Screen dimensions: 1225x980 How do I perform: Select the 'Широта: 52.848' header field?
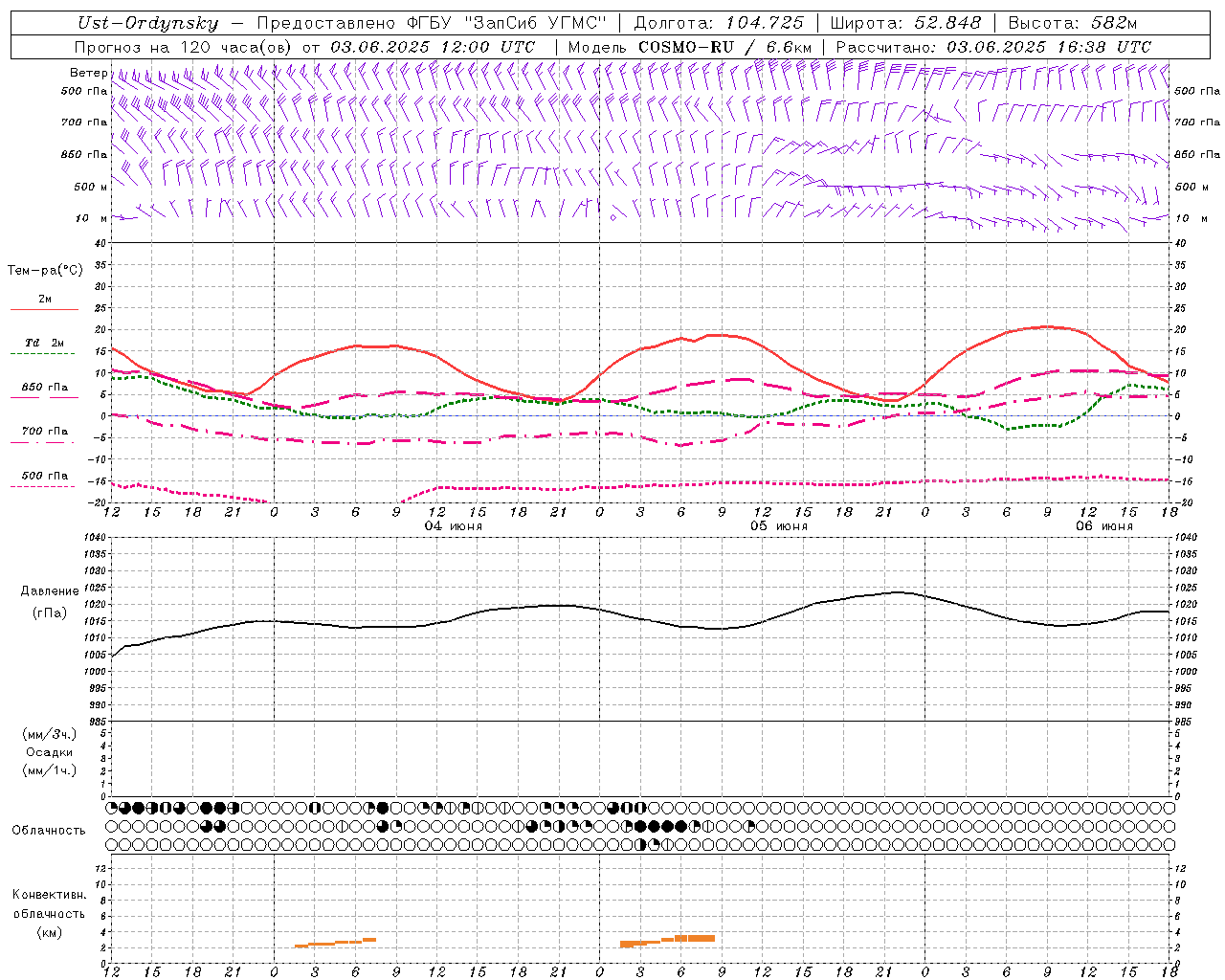905,23
